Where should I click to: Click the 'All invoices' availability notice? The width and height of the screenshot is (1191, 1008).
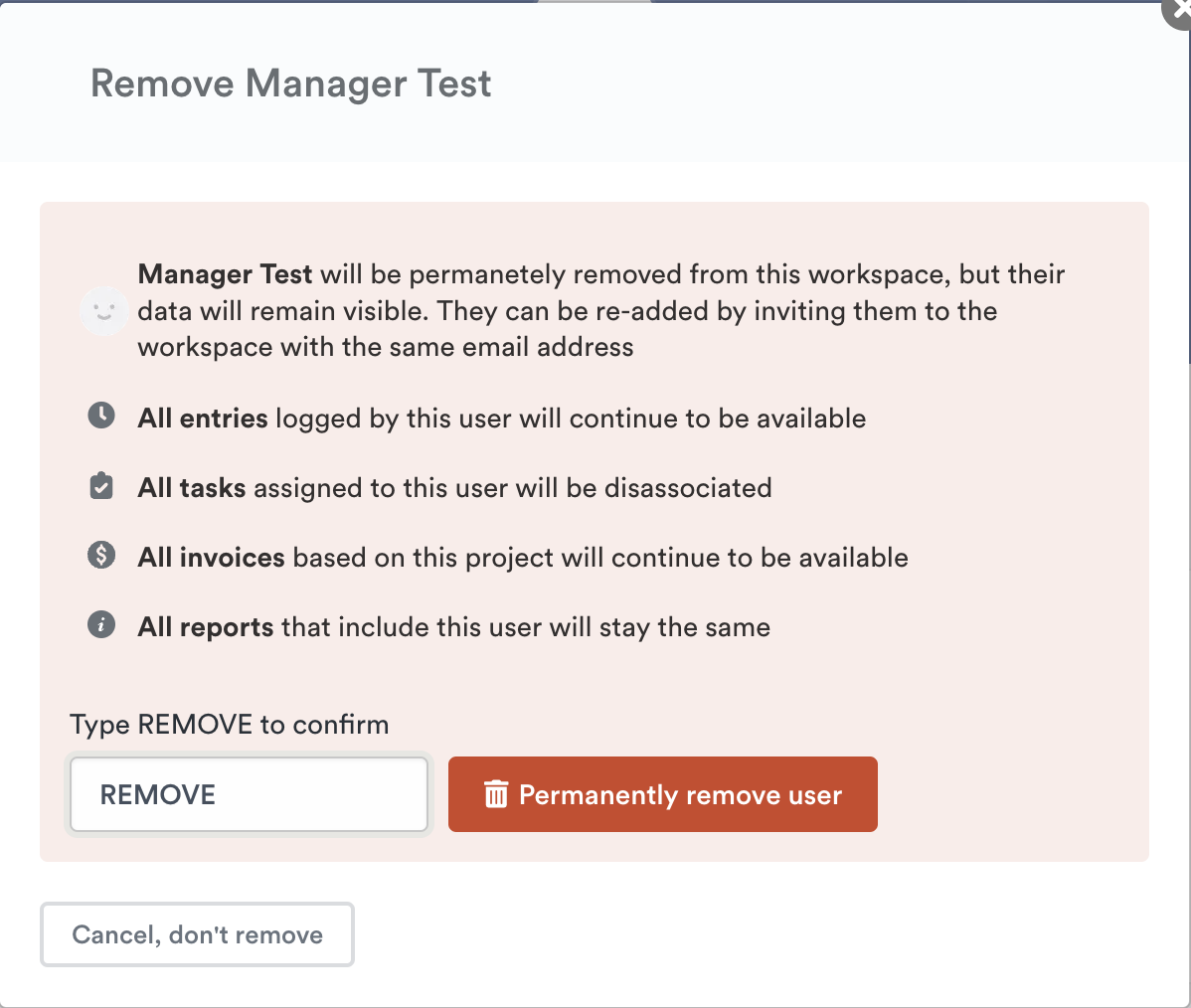(522, 557)
